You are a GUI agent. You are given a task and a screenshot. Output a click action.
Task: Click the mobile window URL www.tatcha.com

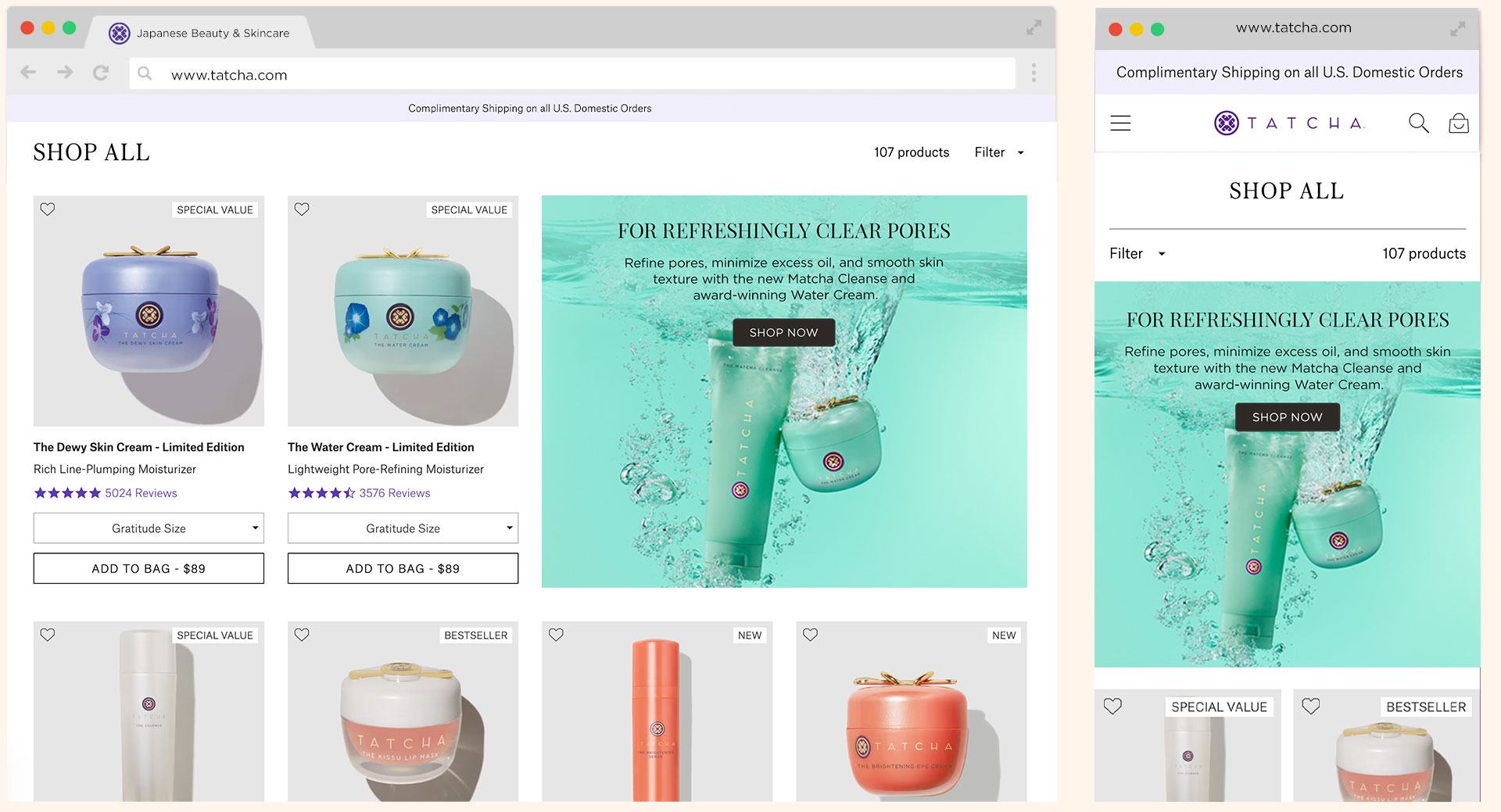click(1293, 27)
